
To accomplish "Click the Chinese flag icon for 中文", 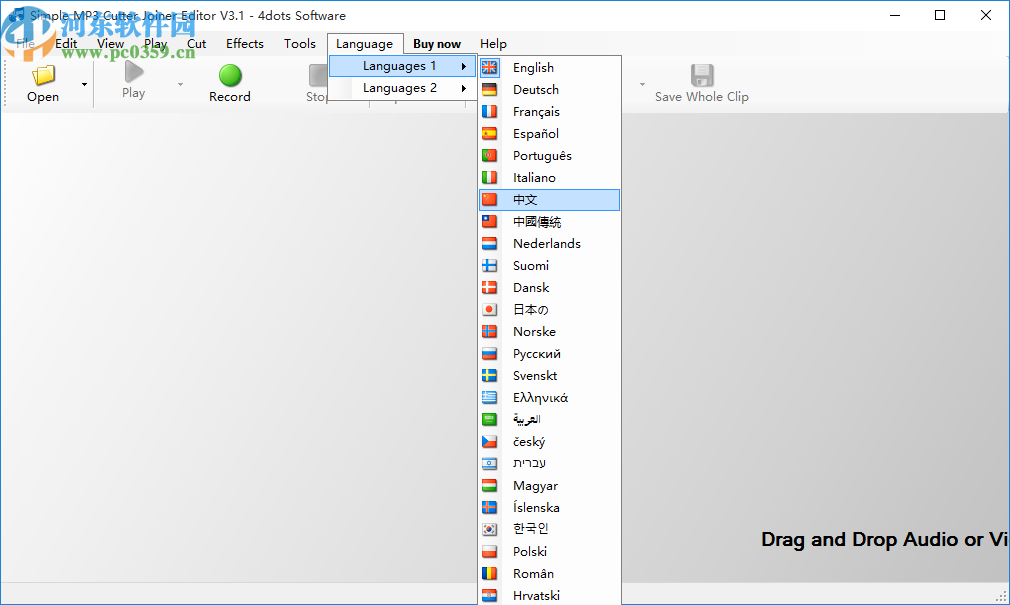I will [x=490, y=199].
